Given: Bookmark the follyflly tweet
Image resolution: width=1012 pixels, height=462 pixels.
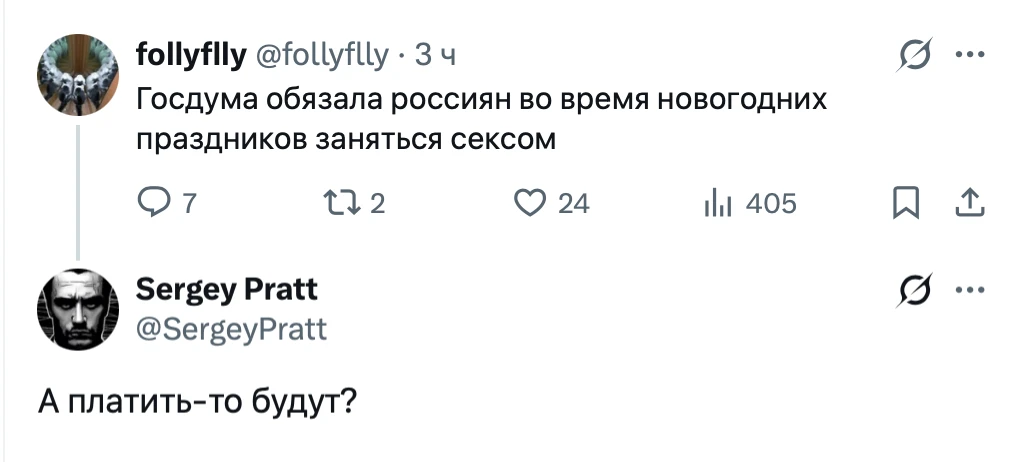Looking at the screenshot, I should coord(904,204).
